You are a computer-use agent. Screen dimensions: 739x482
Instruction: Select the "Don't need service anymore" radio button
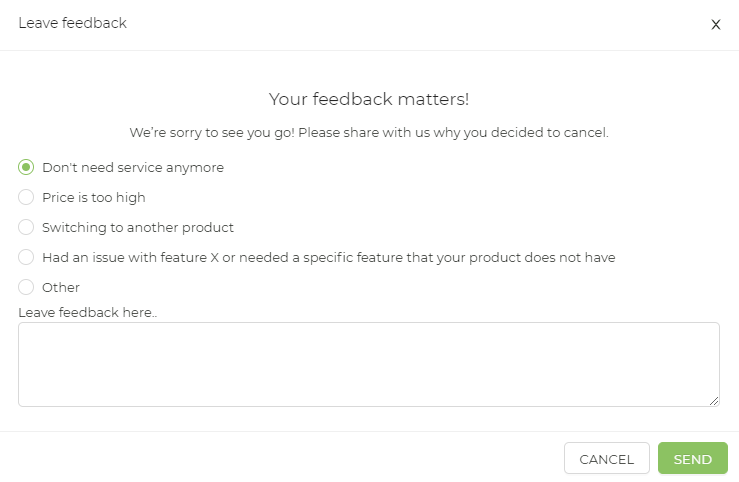[x=26, y=167]
